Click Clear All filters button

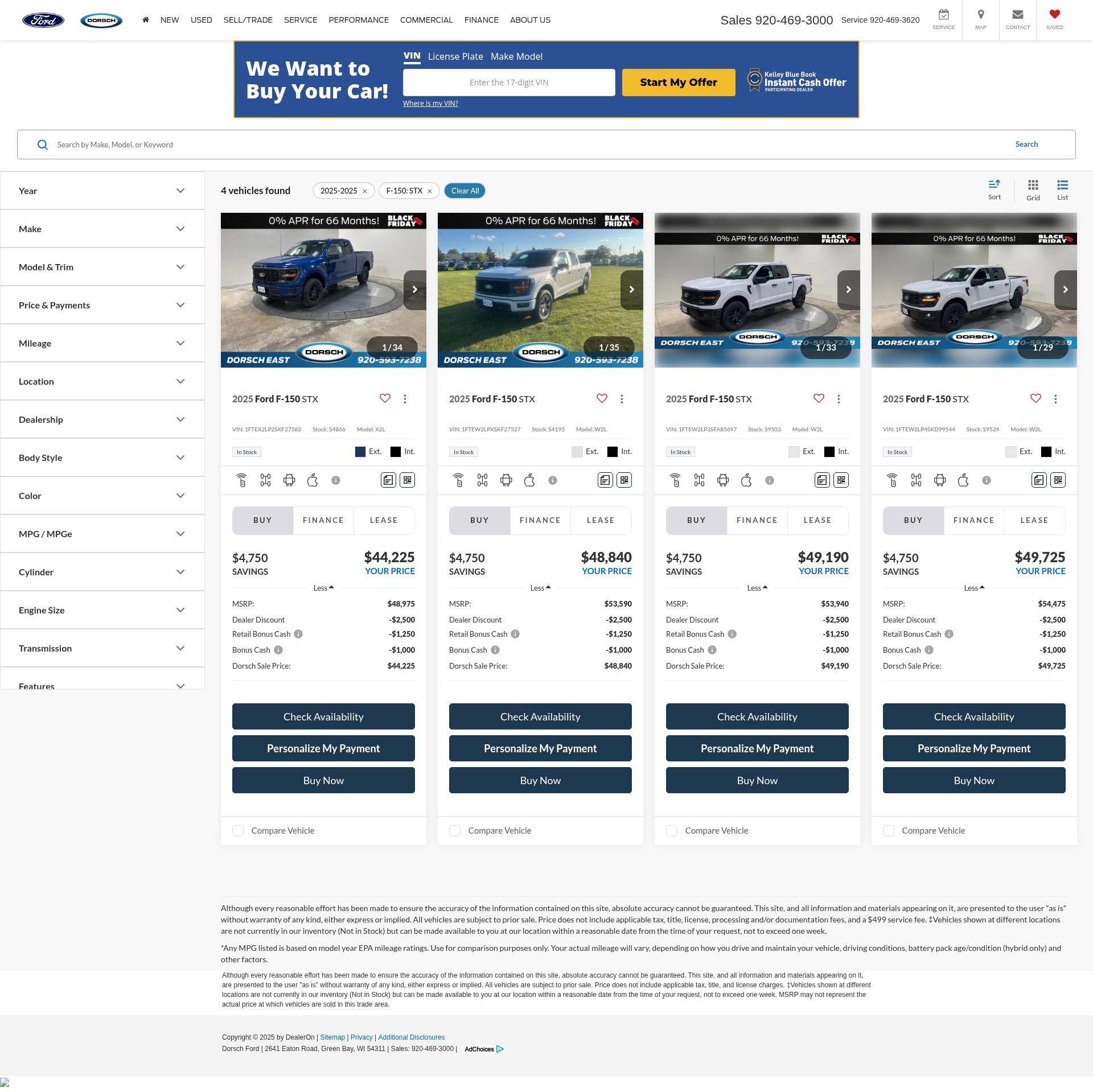(465, 191)
